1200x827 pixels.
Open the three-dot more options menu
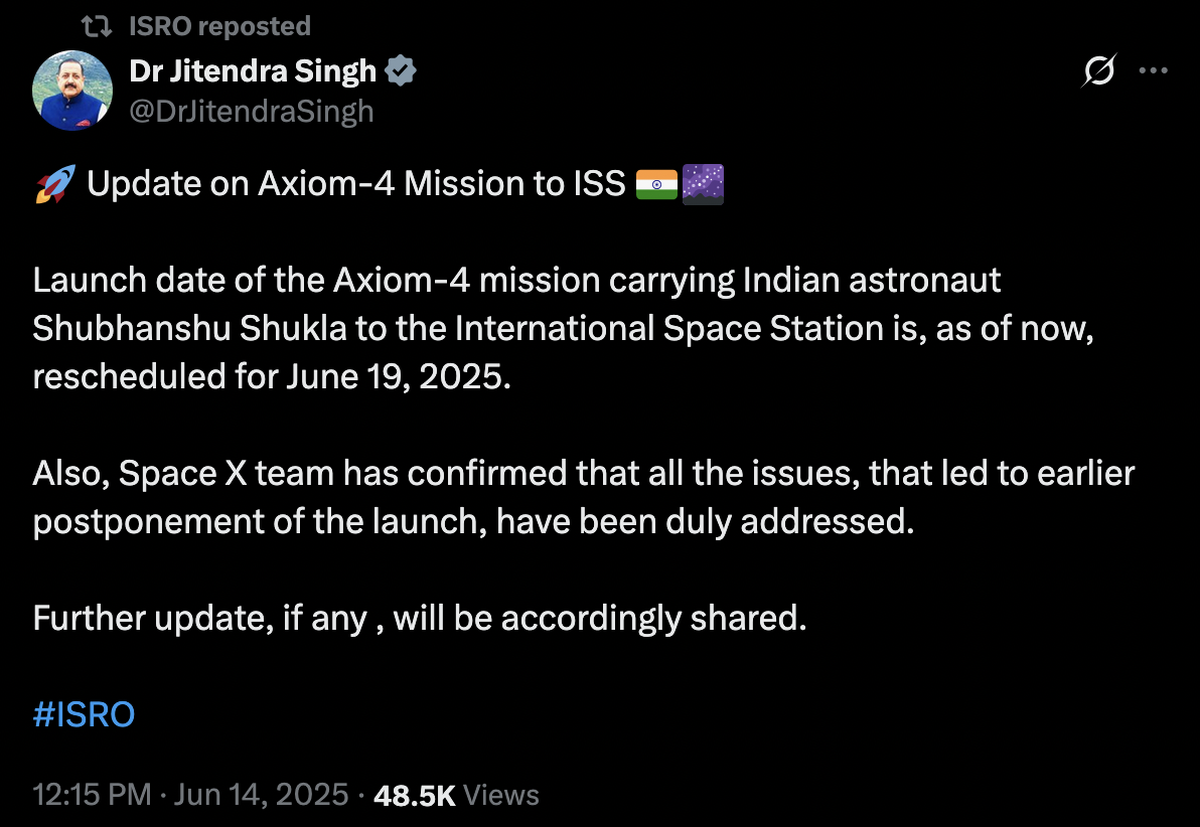[x=1154, y=72]
